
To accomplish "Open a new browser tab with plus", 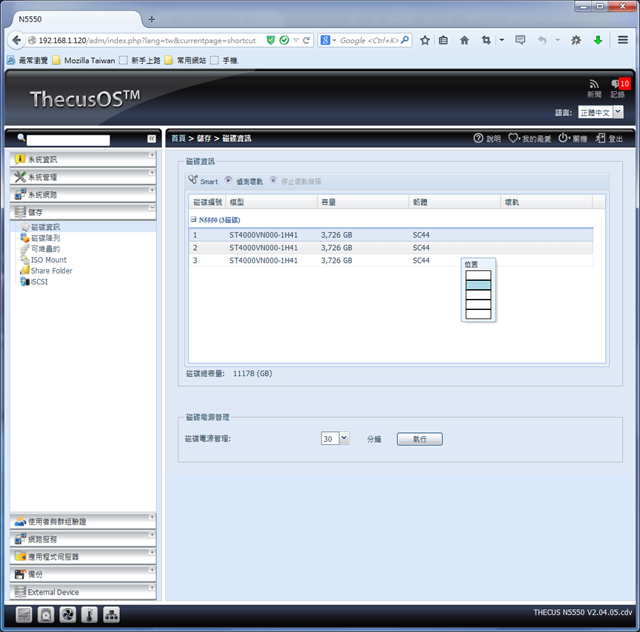I will click(151, 19).
